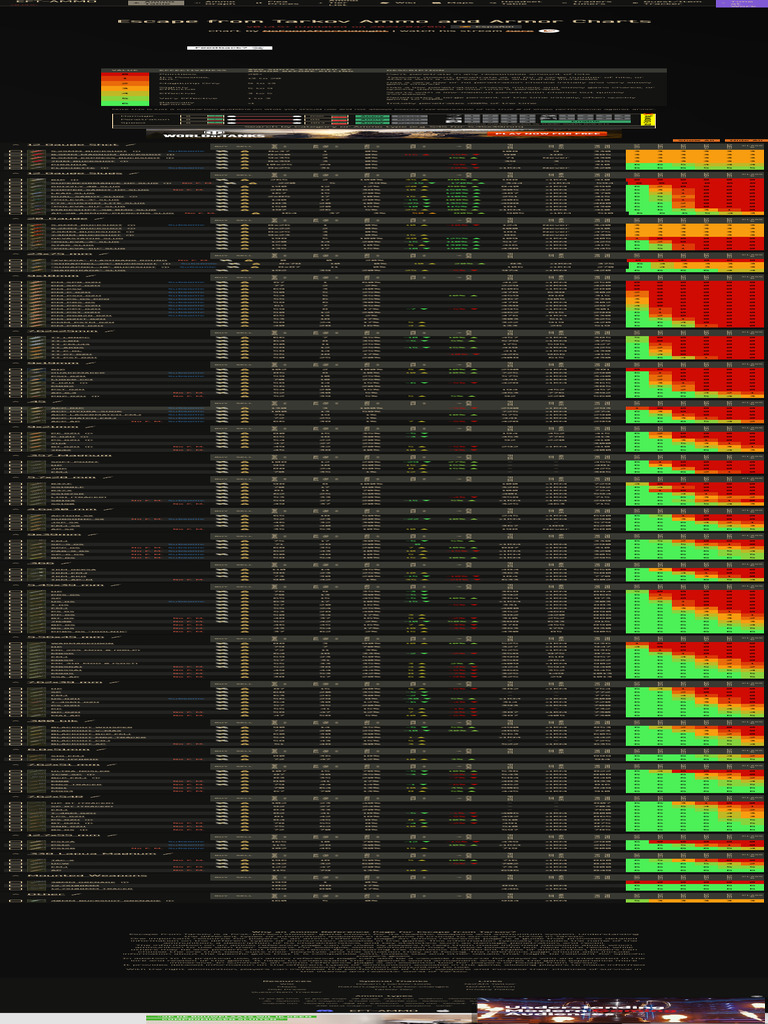Click the 12 Gauge Shot section heading

[73, 145]
